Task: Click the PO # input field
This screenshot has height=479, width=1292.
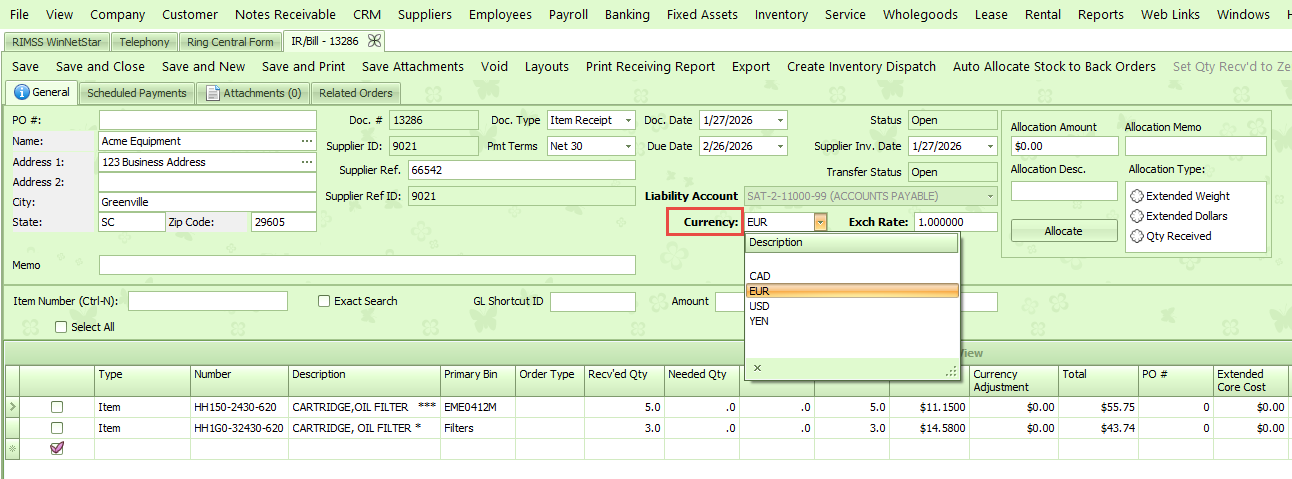Action: click(x=208, y=120)
